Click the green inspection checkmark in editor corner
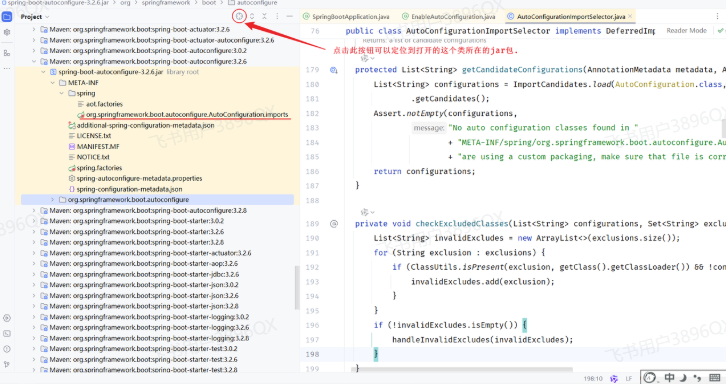Image resolution: width=726 pixels, height=384 pixels. (x=720, y=31)
